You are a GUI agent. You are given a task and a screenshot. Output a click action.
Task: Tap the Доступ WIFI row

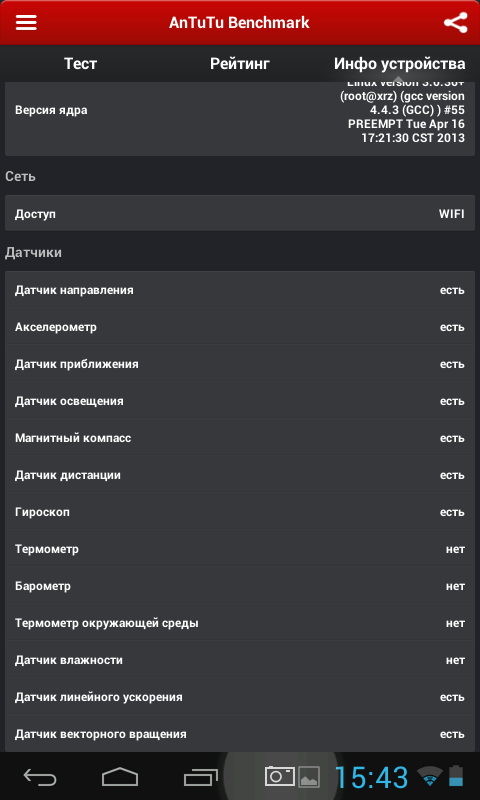(240, 213)
